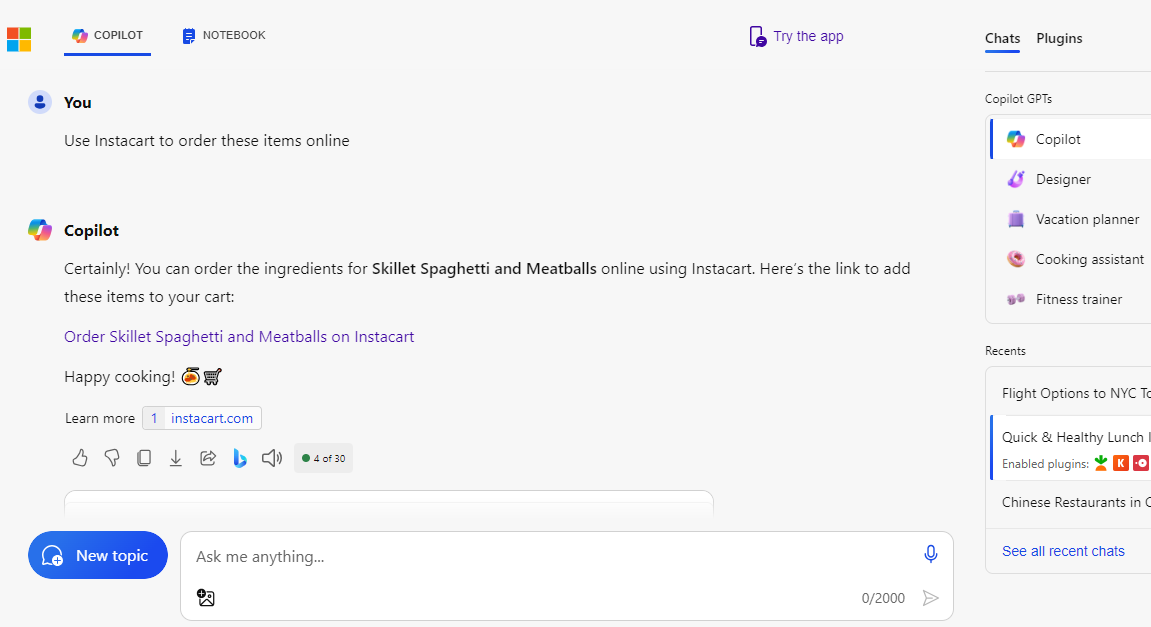Add an image with the image upload icon
Image resolution: width=1151 pixels, height=627 pixels.
coord(206,597)
